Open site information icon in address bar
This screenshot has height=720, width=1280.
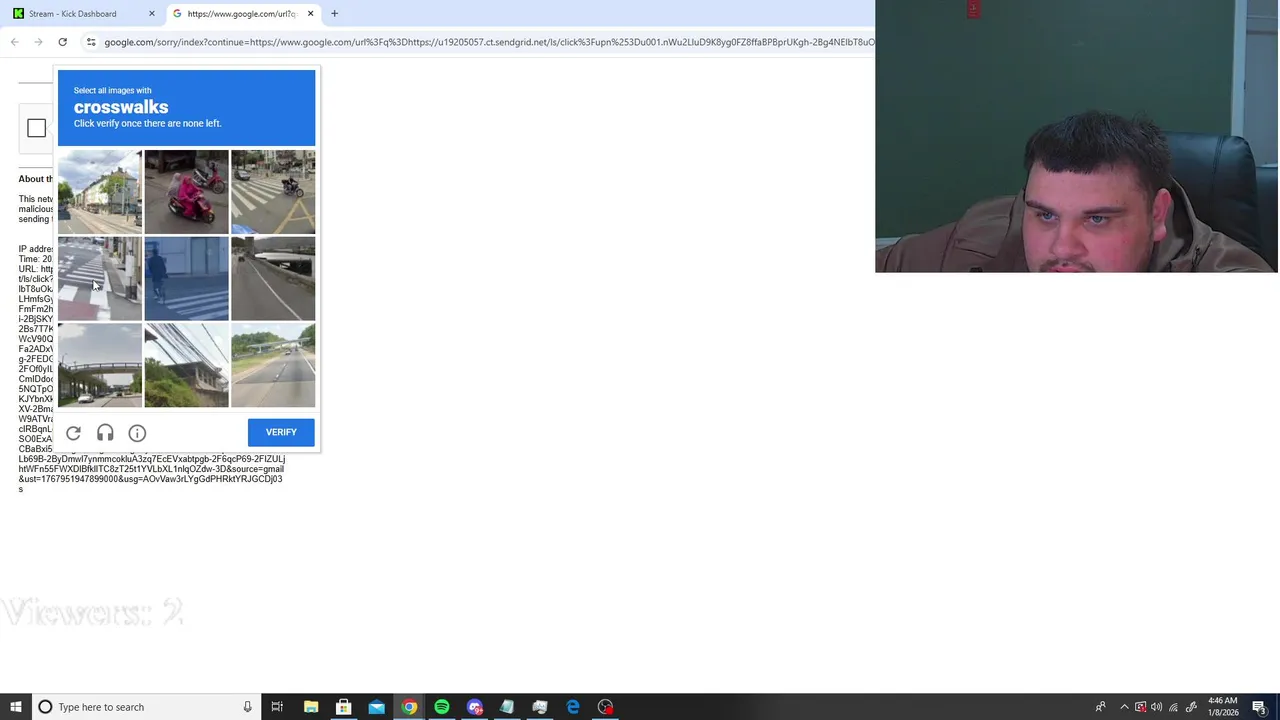coord(91,42)
